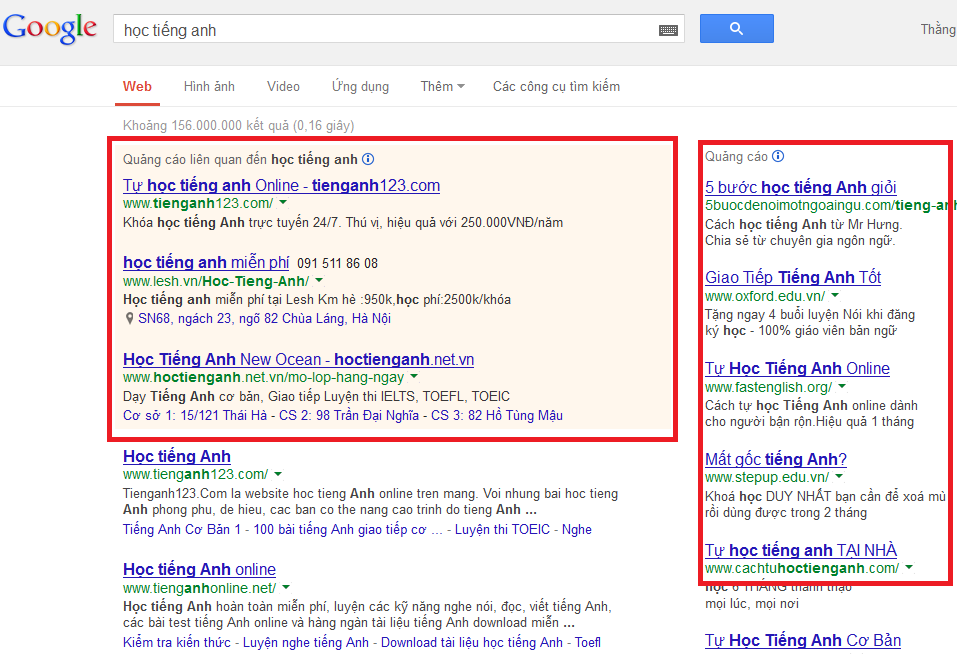Open the on-screen keyboard icon in search box
This screenshot has width=957, height=654.
click(x=668, y=30)
